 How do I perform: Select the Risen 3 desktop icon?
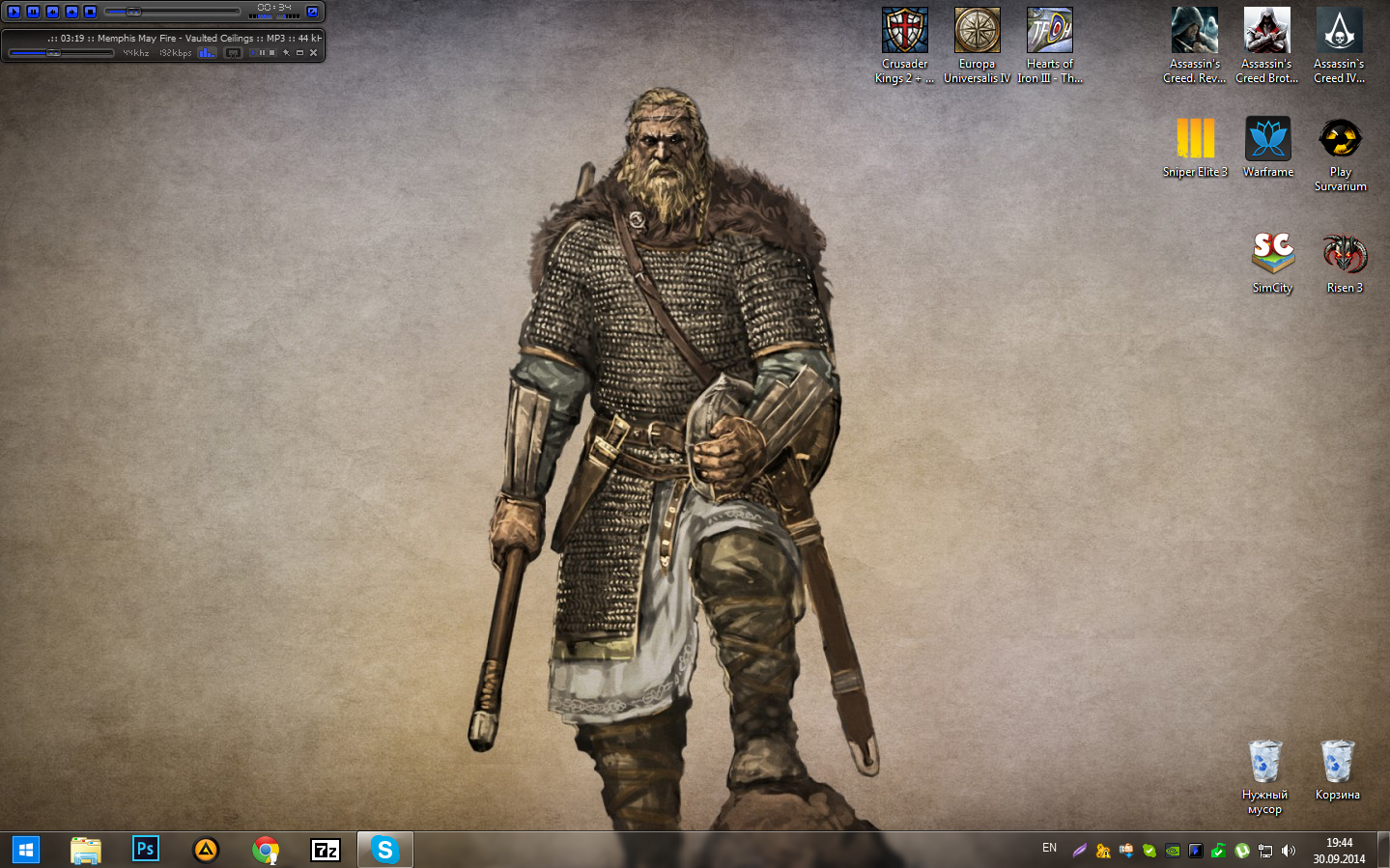click(x=1345, y=263)
